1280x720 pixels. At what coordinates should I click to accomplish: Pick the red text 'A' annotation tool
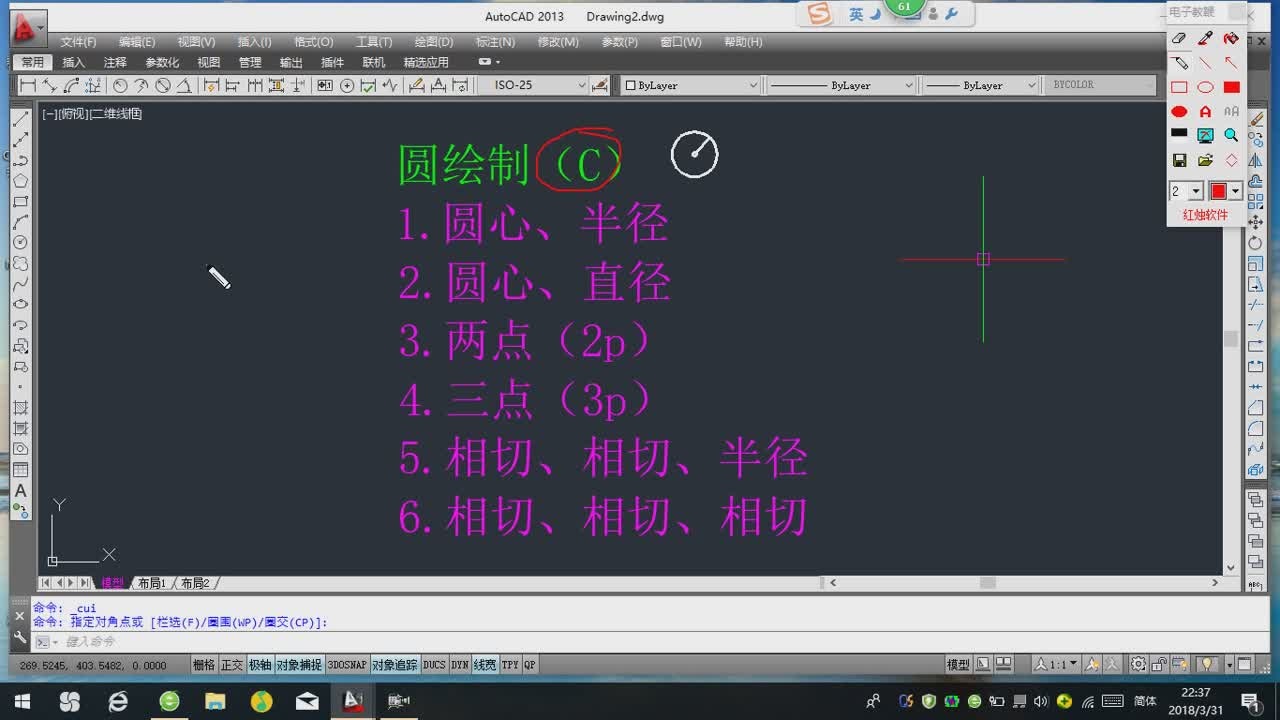pyautogui.click(x=1205, y=112)
